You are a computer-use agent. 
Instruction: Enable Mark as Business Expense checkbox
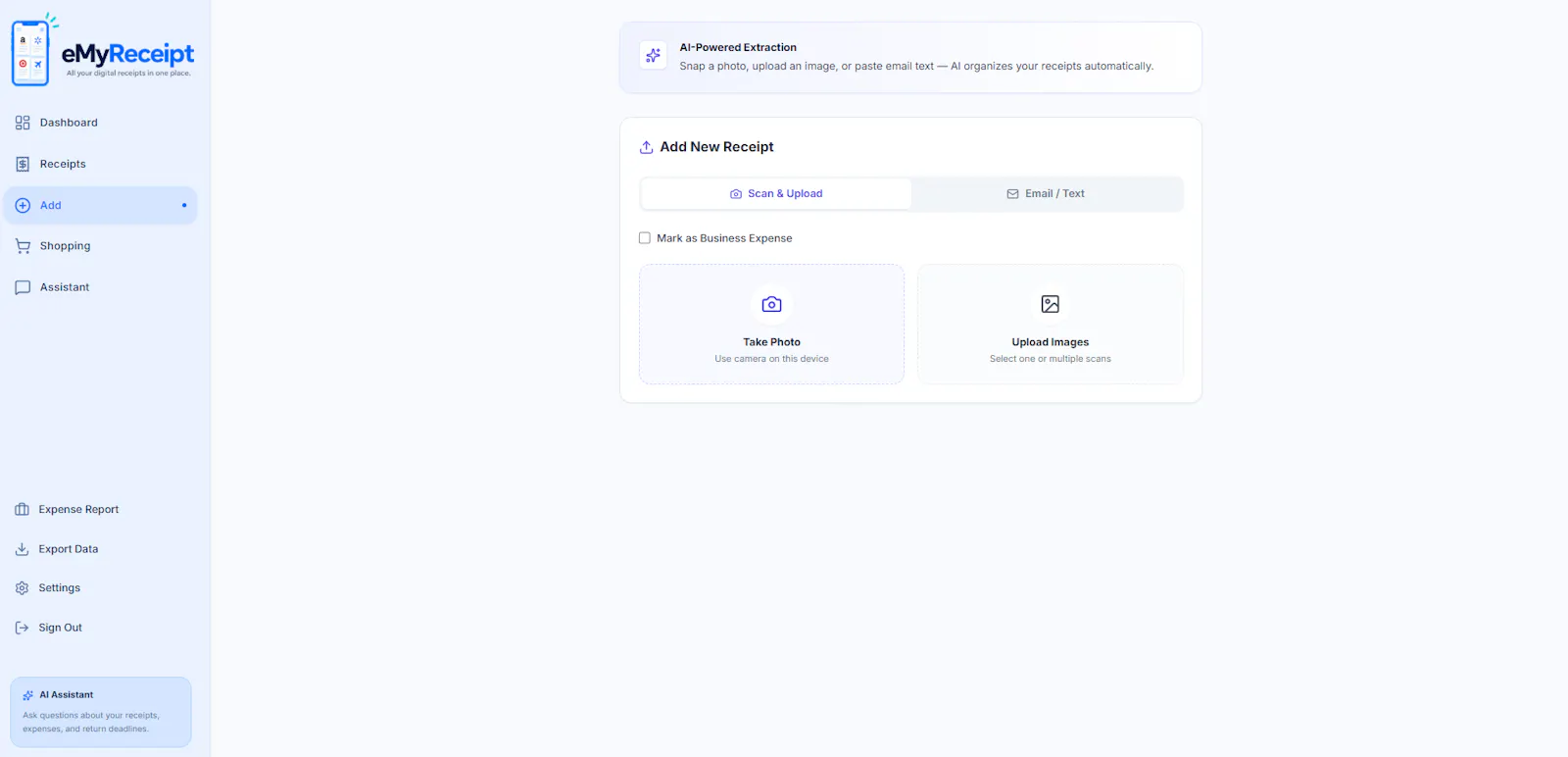tap(645, 238)
